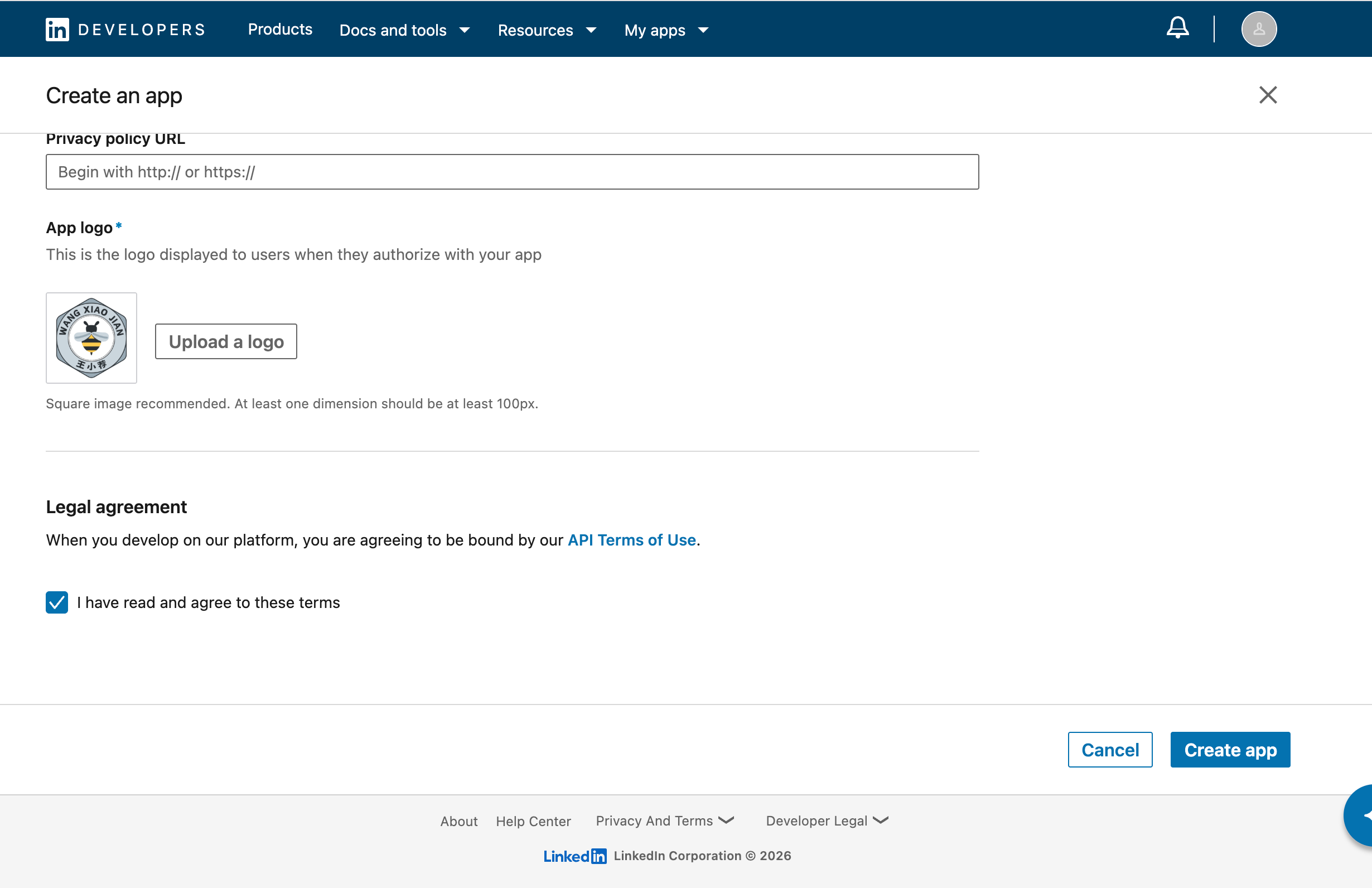Expand the Resources dropdown menu
The width and height of the screenshot is (1372, 888).
coord(546,30)
